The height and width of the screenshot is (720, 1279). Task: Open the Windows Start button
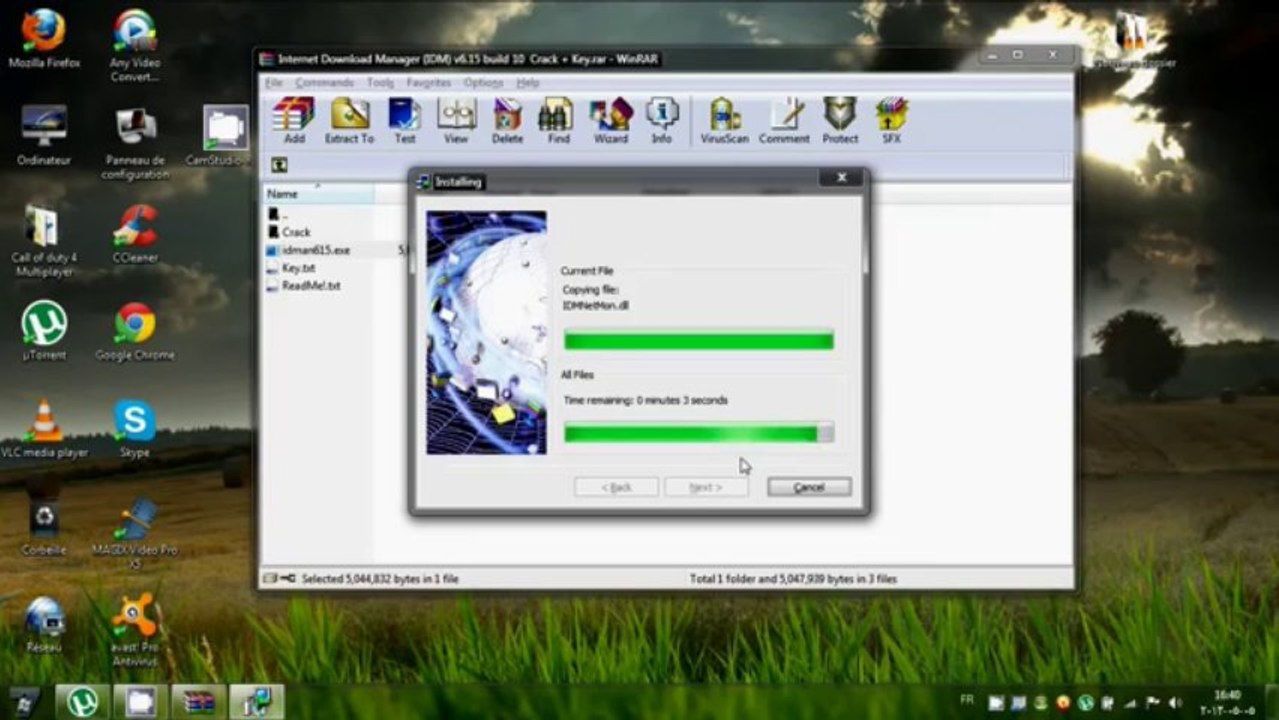coord(24,701)
